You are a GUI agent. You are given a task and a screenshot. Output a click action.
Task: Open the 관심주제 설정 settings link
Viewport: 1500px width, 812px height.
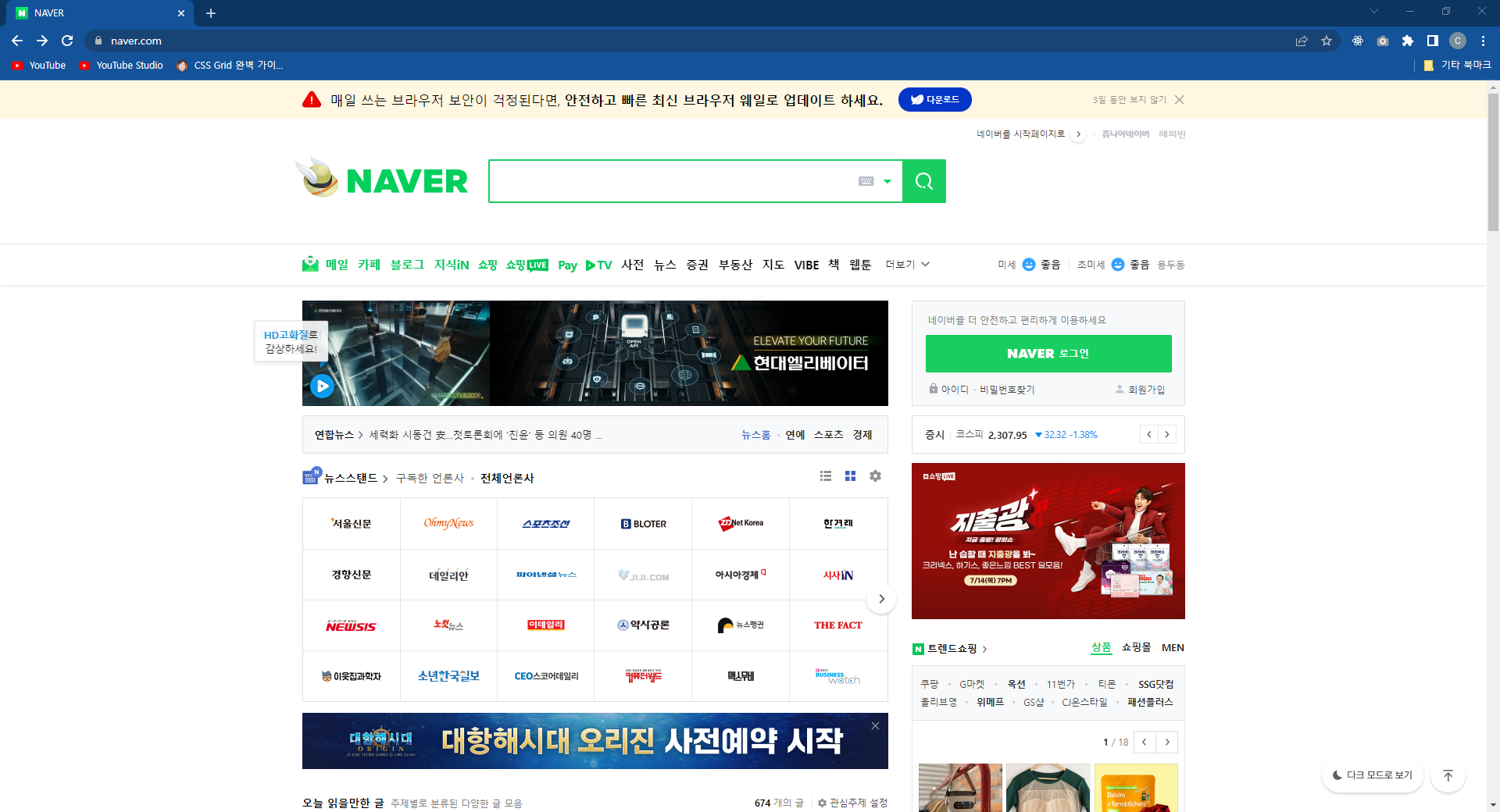(x=852, y=803)
